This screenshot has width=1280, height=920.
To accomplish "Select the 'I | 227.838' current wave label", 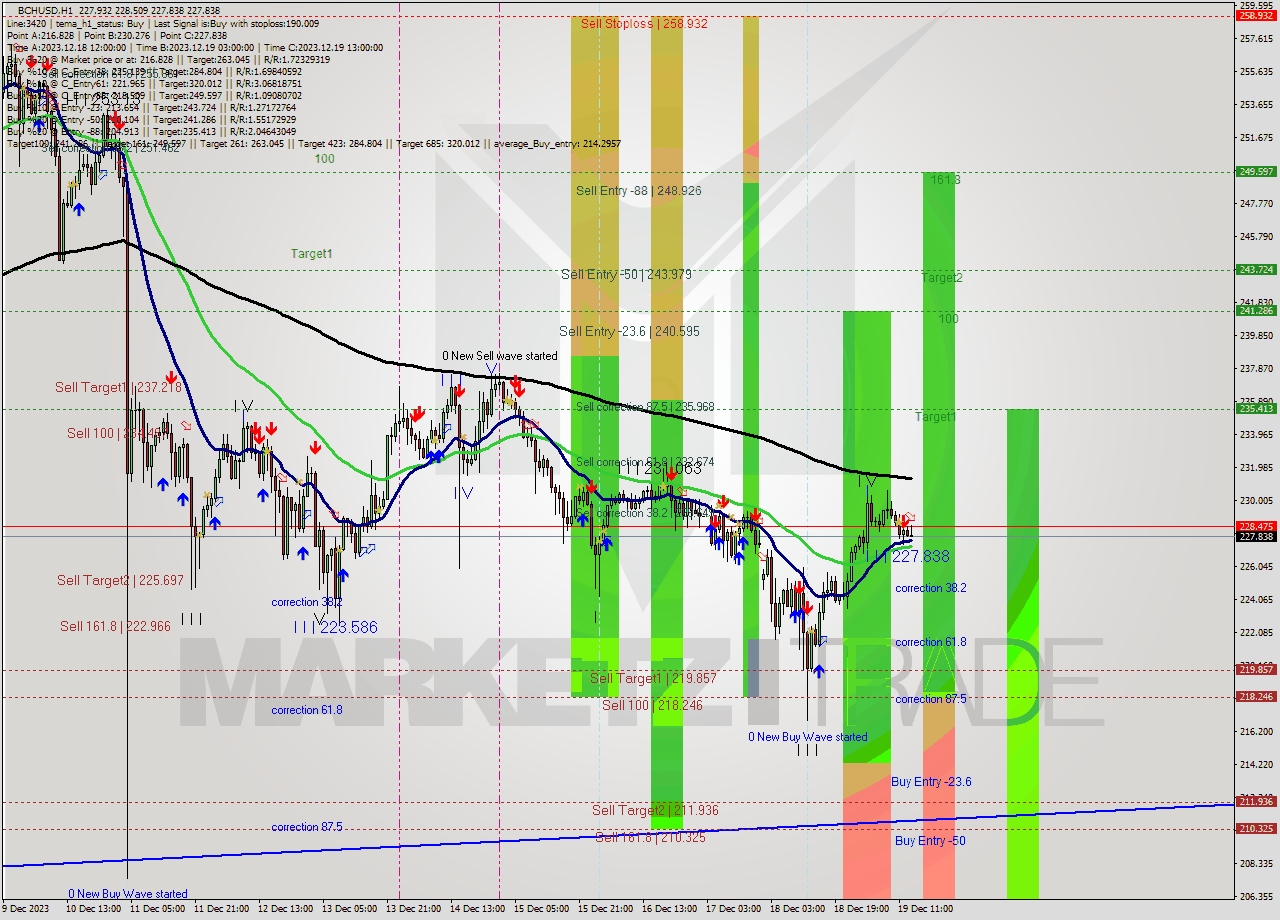I will pos(912,556).
